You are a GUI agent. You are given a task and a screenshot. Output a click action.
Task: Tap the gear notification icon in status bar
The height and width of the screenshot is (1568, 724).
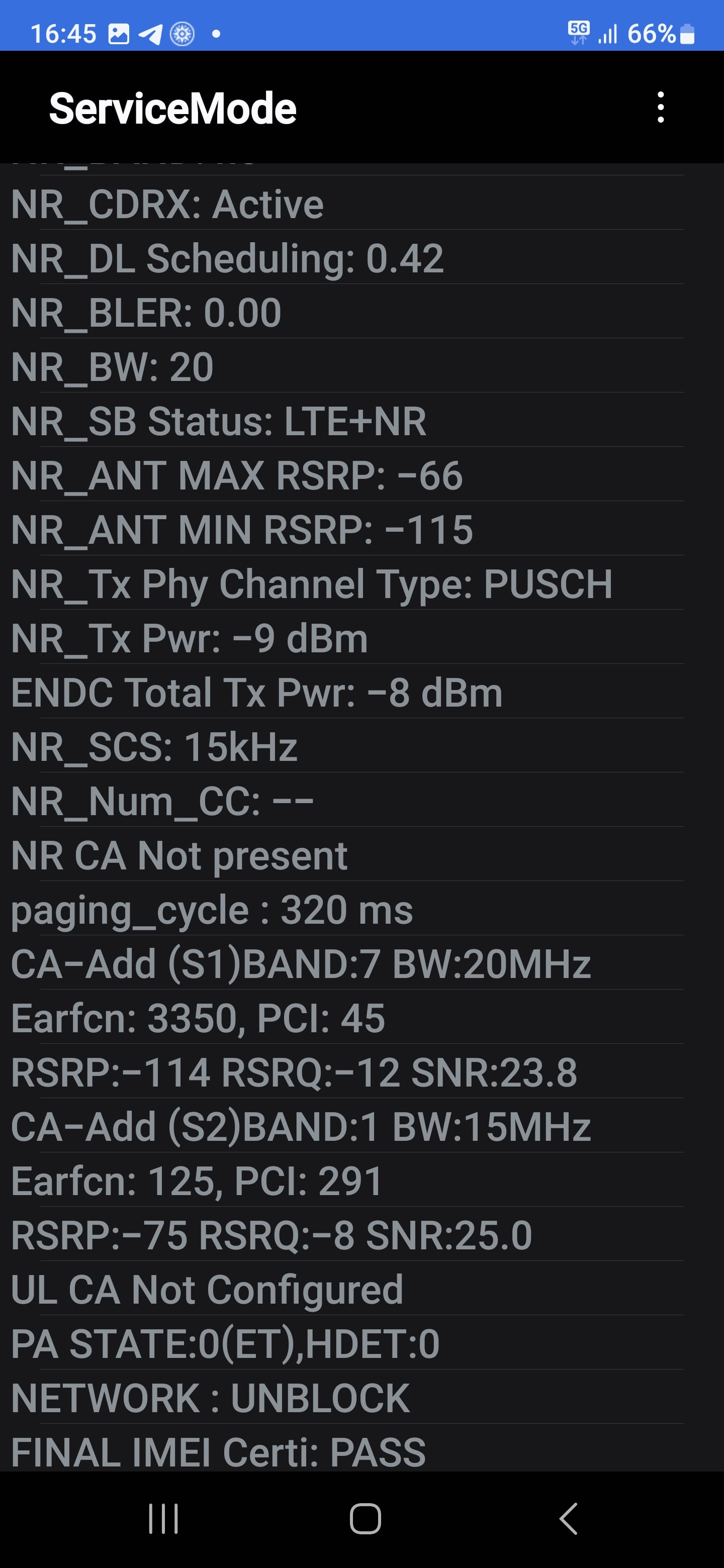182,34
